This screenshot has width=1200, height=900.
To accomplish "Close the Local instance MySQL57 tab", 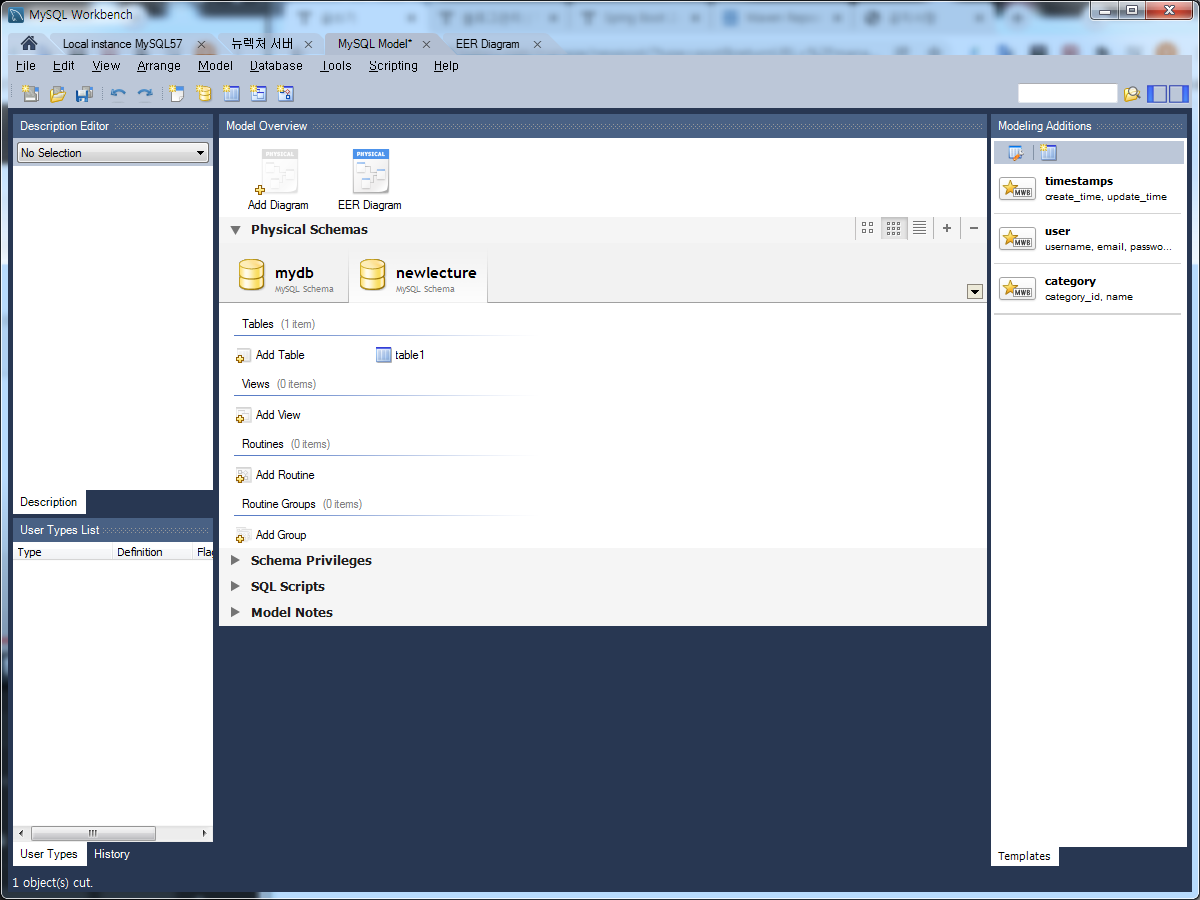I will click(x=201, y=44).
